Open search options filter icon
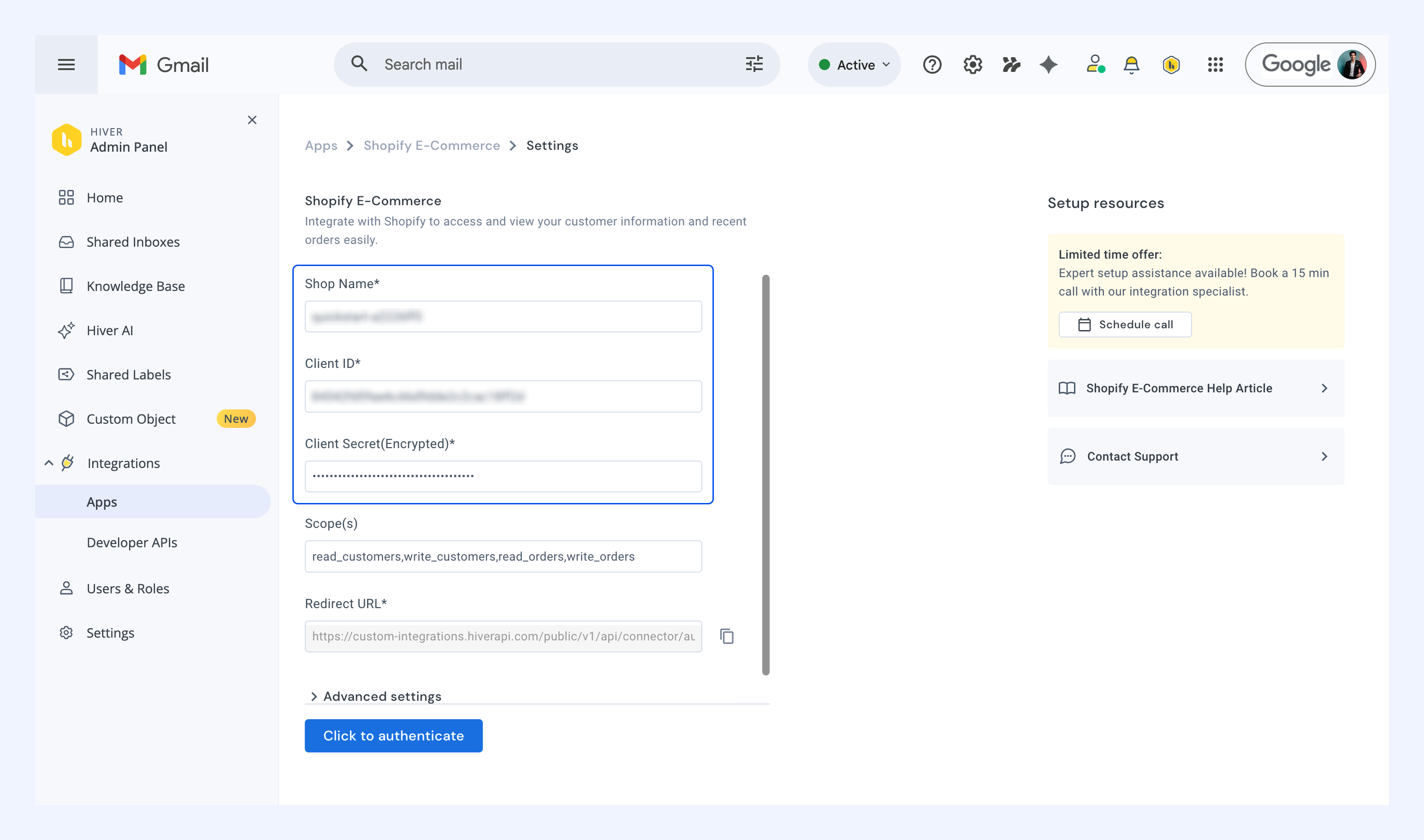The image size is (1424, 840). tap(754, 64)
